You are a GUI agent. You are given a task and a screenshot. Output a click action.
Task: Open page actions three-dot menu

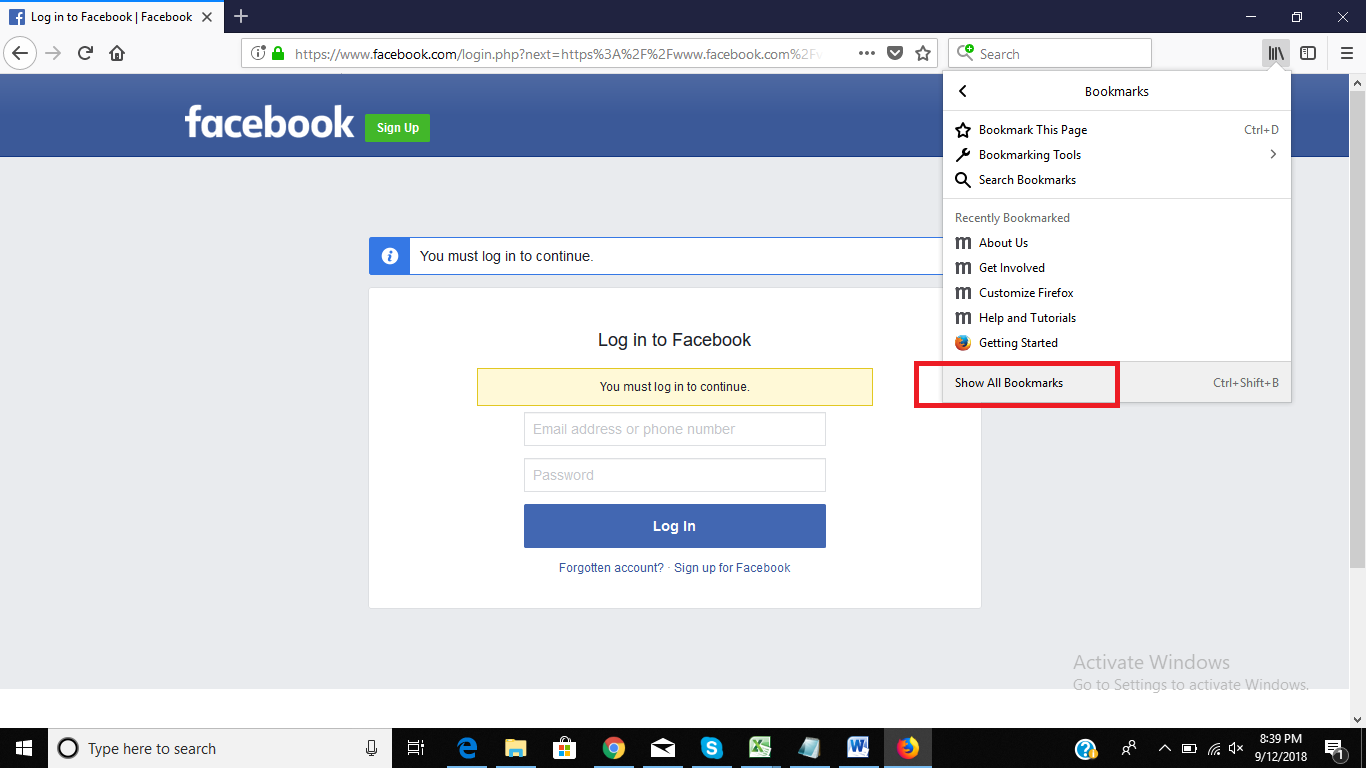click(867, 53)
